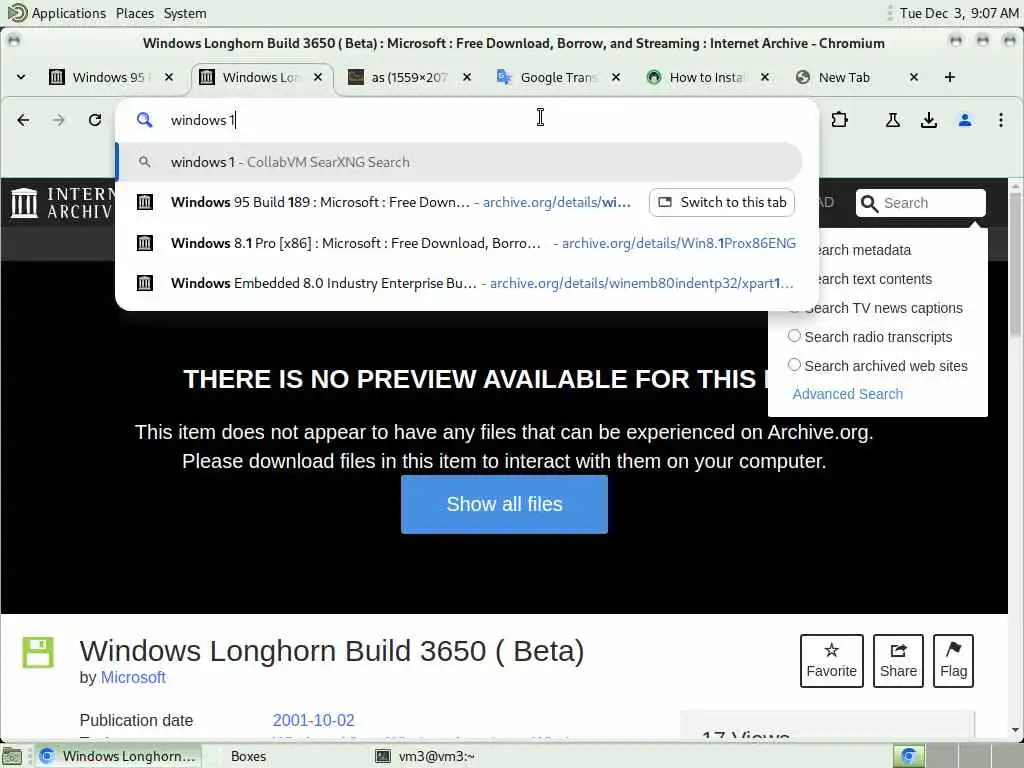Open the Applications menu
1024x768 pixels.
(x=69, y=13)
